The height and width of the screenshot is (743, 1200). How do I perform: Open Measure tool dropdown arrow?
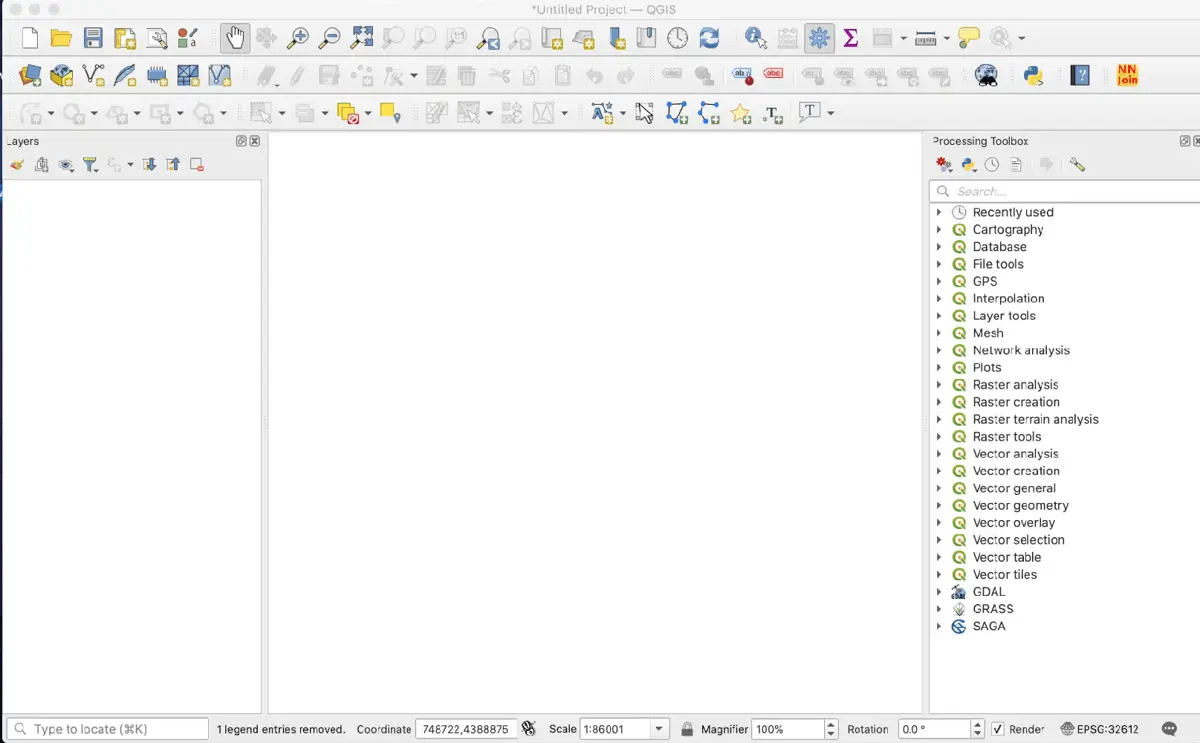(946, 38)
